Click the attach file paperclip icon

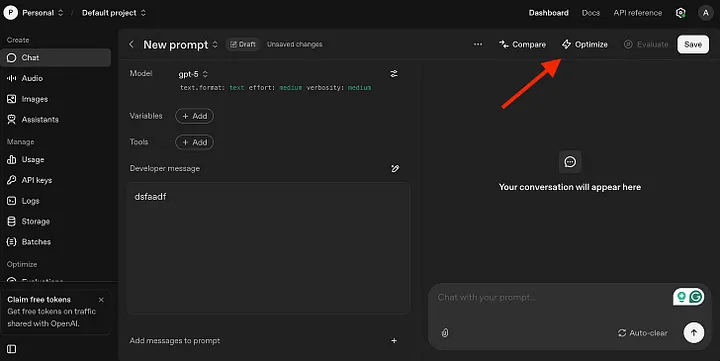click(444, 333)
